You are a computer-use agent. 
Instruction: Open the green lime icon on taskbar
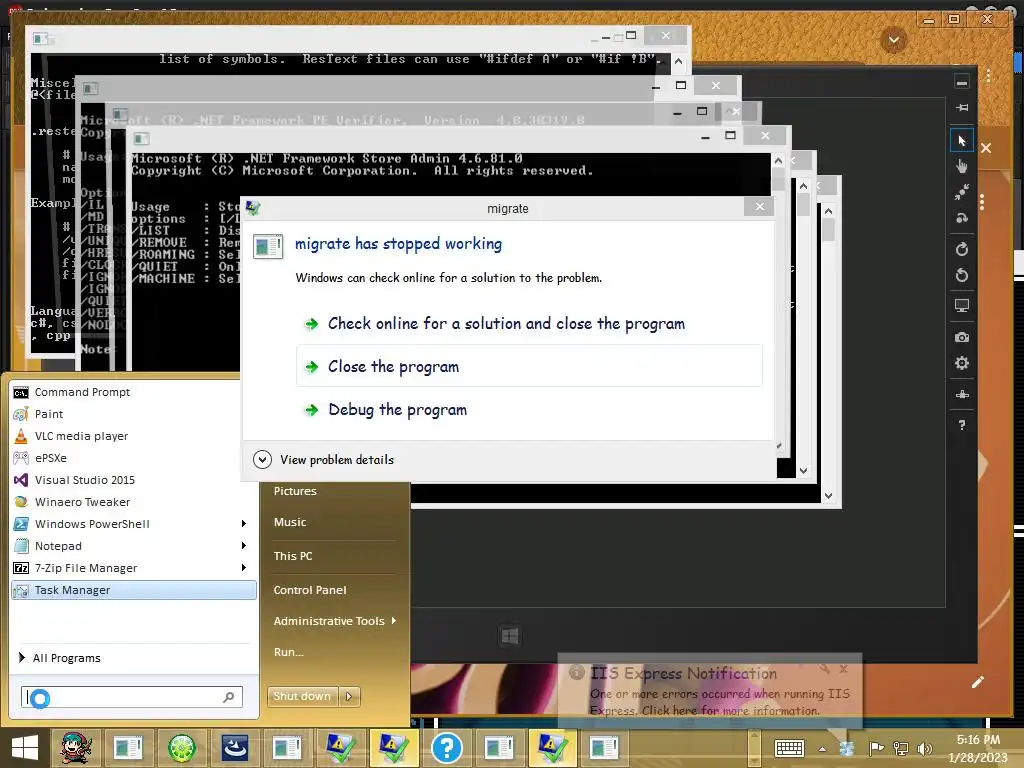(182, 748)
